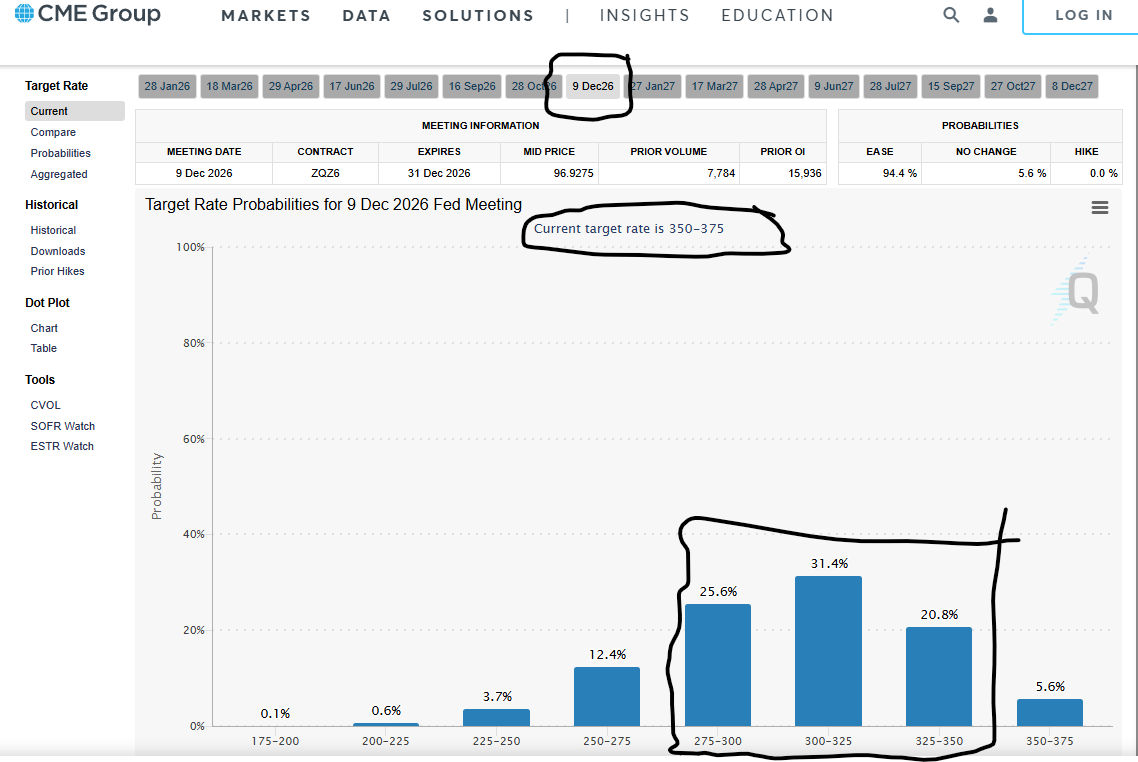Click the 250-275 rate bar at 12.4%

pos(607,696)
